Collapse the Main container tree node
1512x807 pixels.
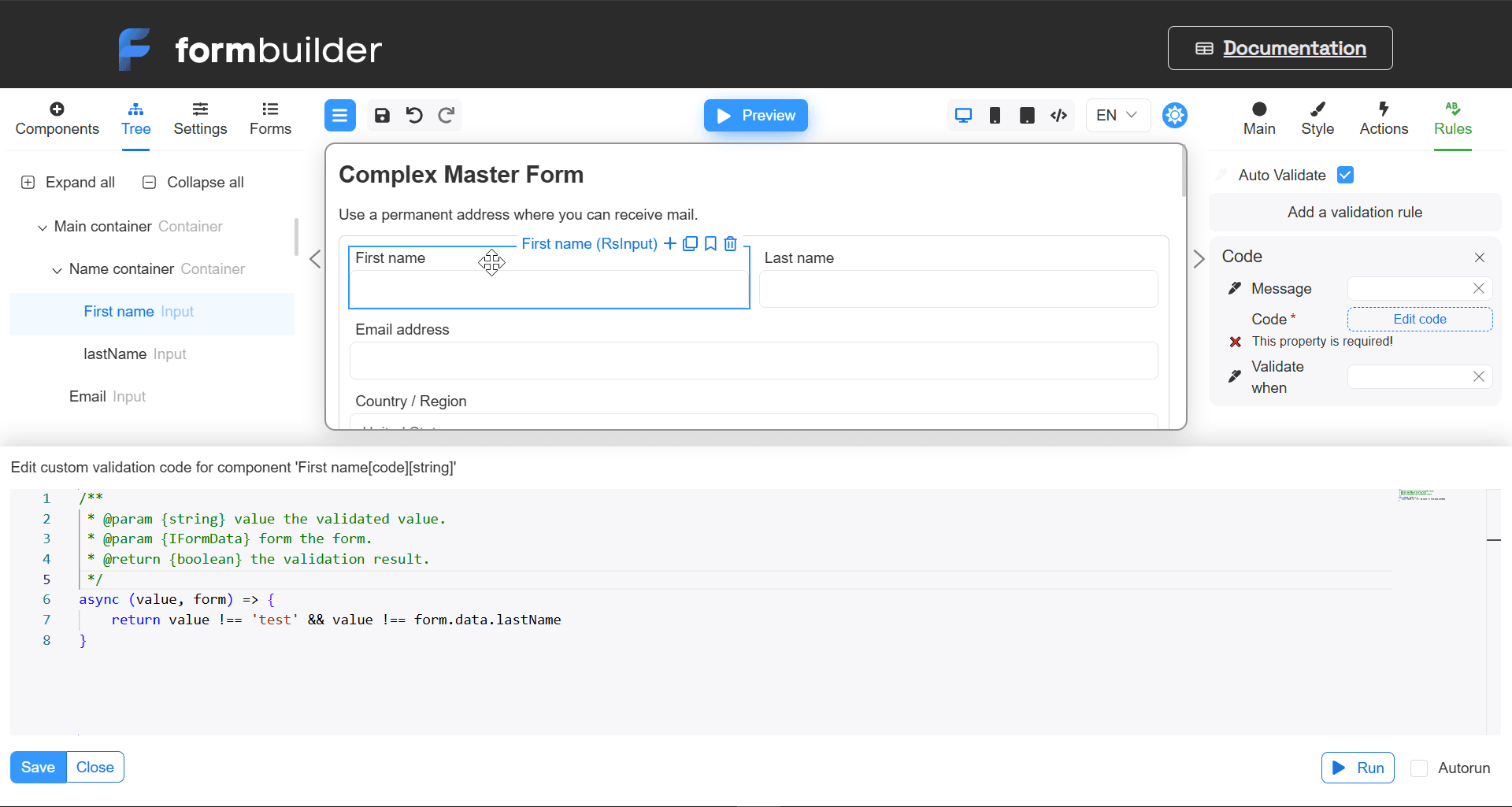pyautogui.click(x=43, y=228)
